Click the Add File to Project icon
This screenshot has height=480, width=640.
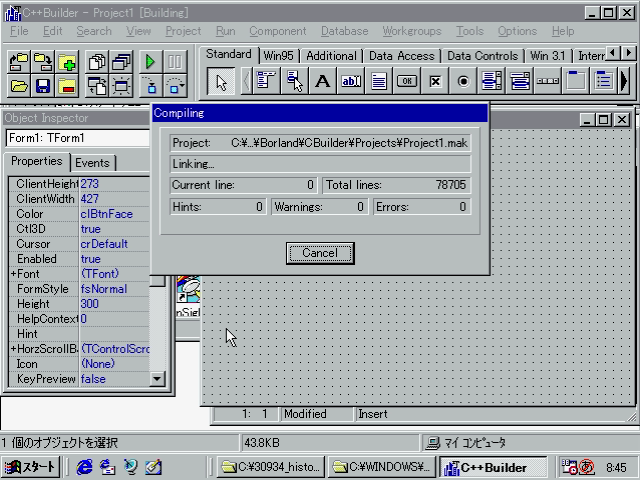tap(67, 62)
